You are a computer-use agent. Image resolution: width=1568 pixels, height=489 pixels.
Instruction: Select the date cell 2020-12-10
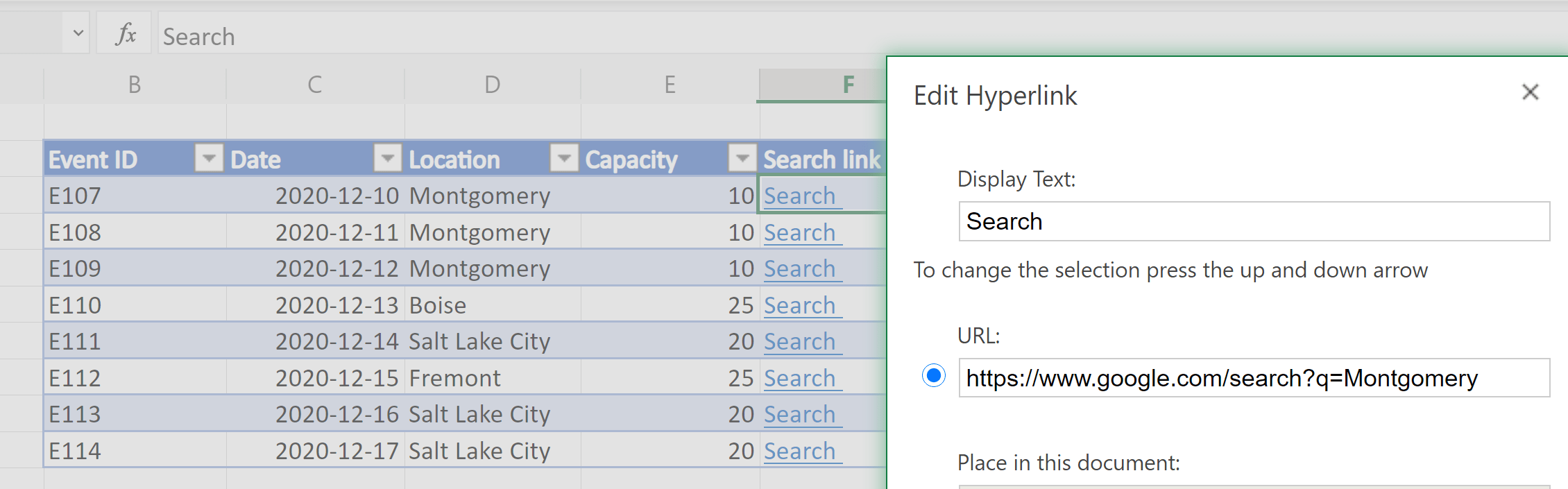point(315,196)
